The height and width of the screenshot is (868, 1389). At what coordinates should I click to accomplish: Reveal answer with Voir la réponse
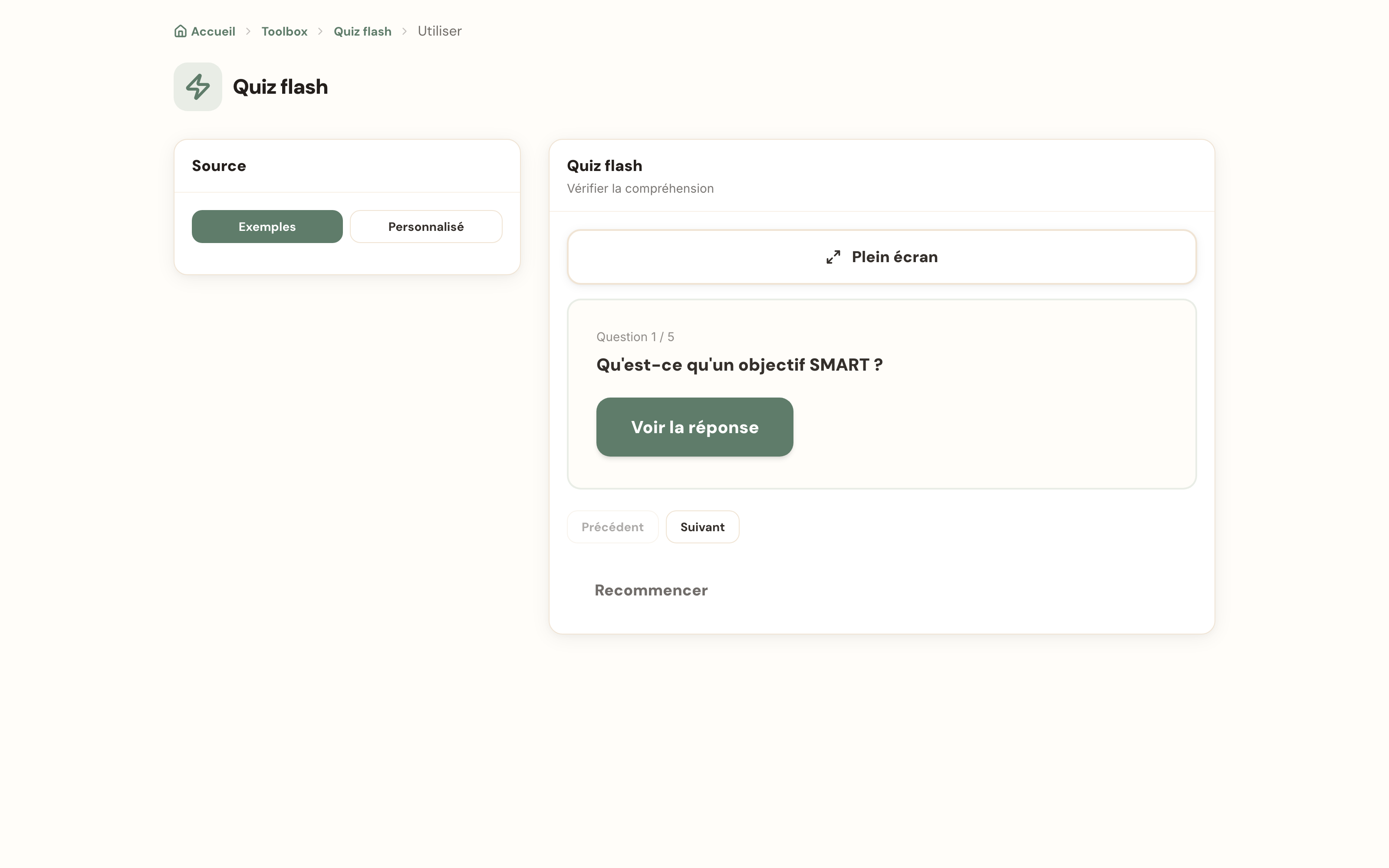[694, 427]
